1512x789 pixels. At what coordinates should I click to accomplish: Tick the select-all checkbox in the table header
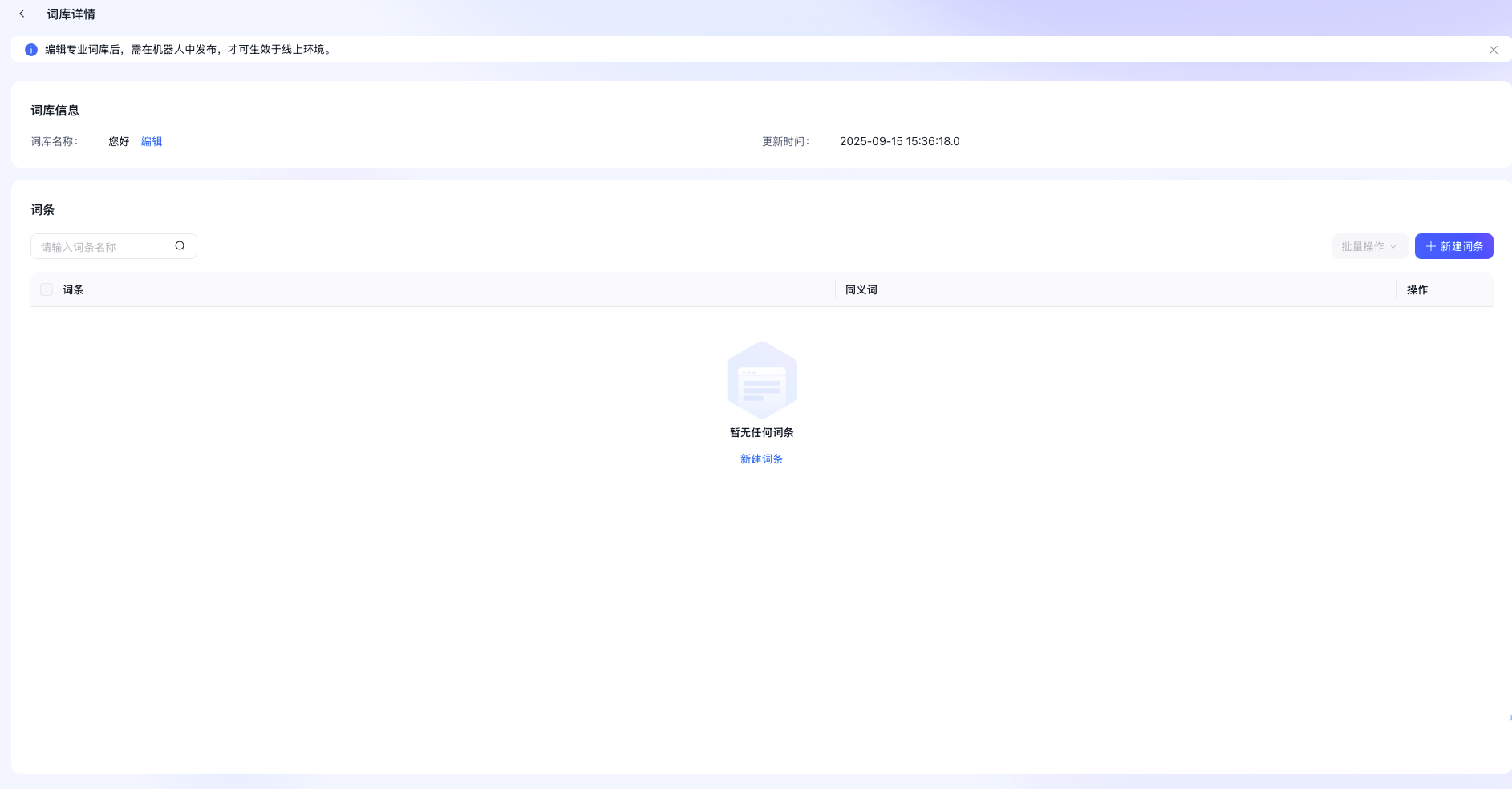tap(47, 290)
